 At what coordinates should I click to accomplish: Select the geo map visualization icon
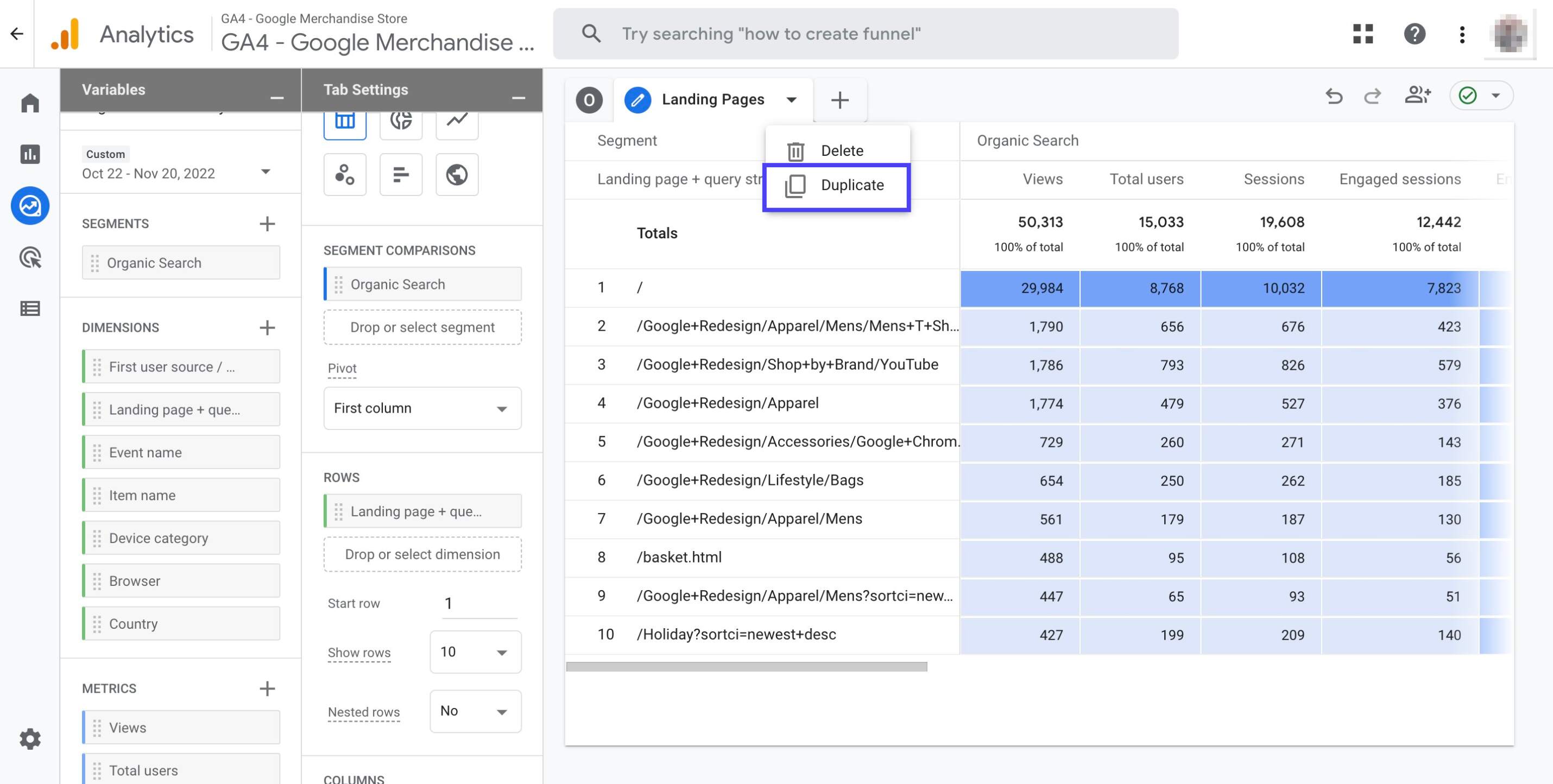[457, 174]
